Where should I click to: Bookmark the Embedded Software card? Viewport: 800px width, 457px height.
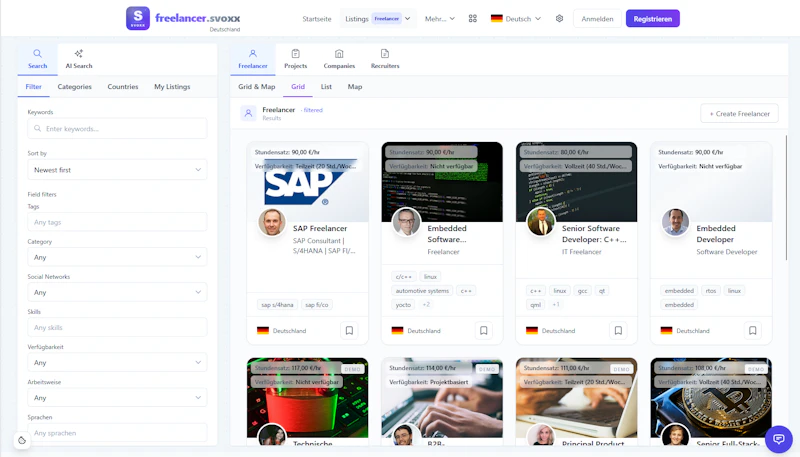[x=484, y=331]
